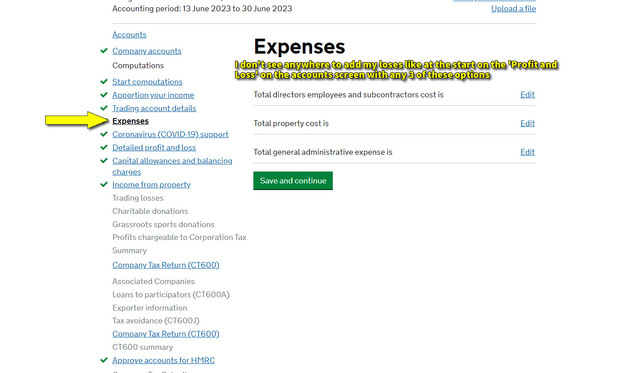Click the Accounting period date text
Image resolution: width=640 pixels, height=373 pixels.
pyautogui.click(x=202, y=9)
